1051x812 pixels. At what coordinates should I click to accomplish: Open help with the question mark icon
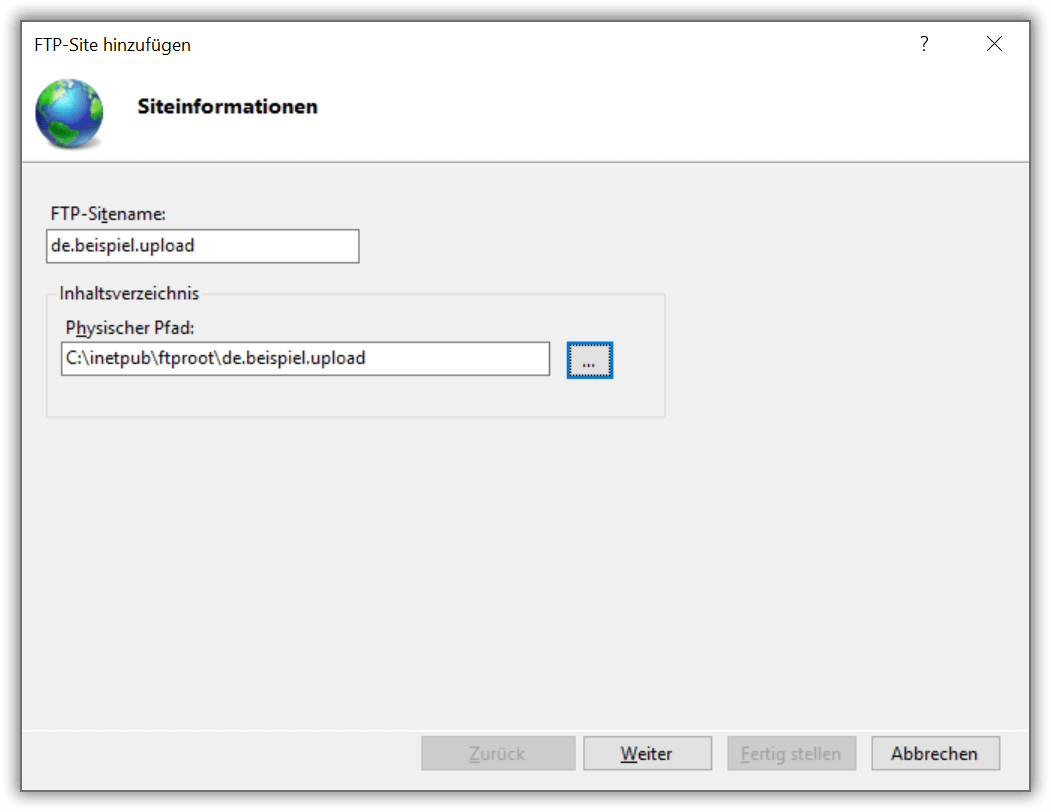point(924,44)
